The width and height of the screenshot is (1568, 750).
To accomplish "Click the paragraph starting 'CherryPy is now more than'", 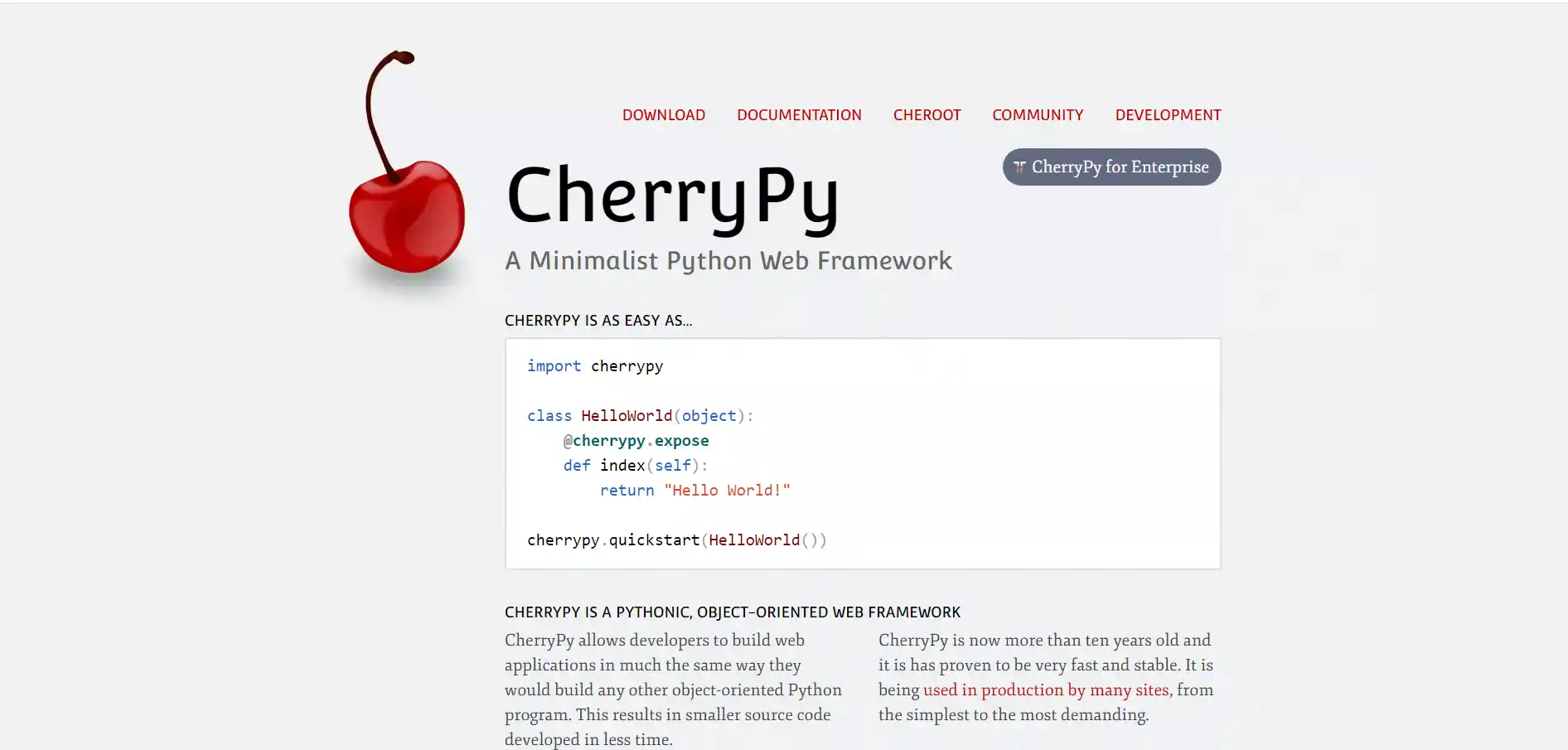I will coord(1046,677).
